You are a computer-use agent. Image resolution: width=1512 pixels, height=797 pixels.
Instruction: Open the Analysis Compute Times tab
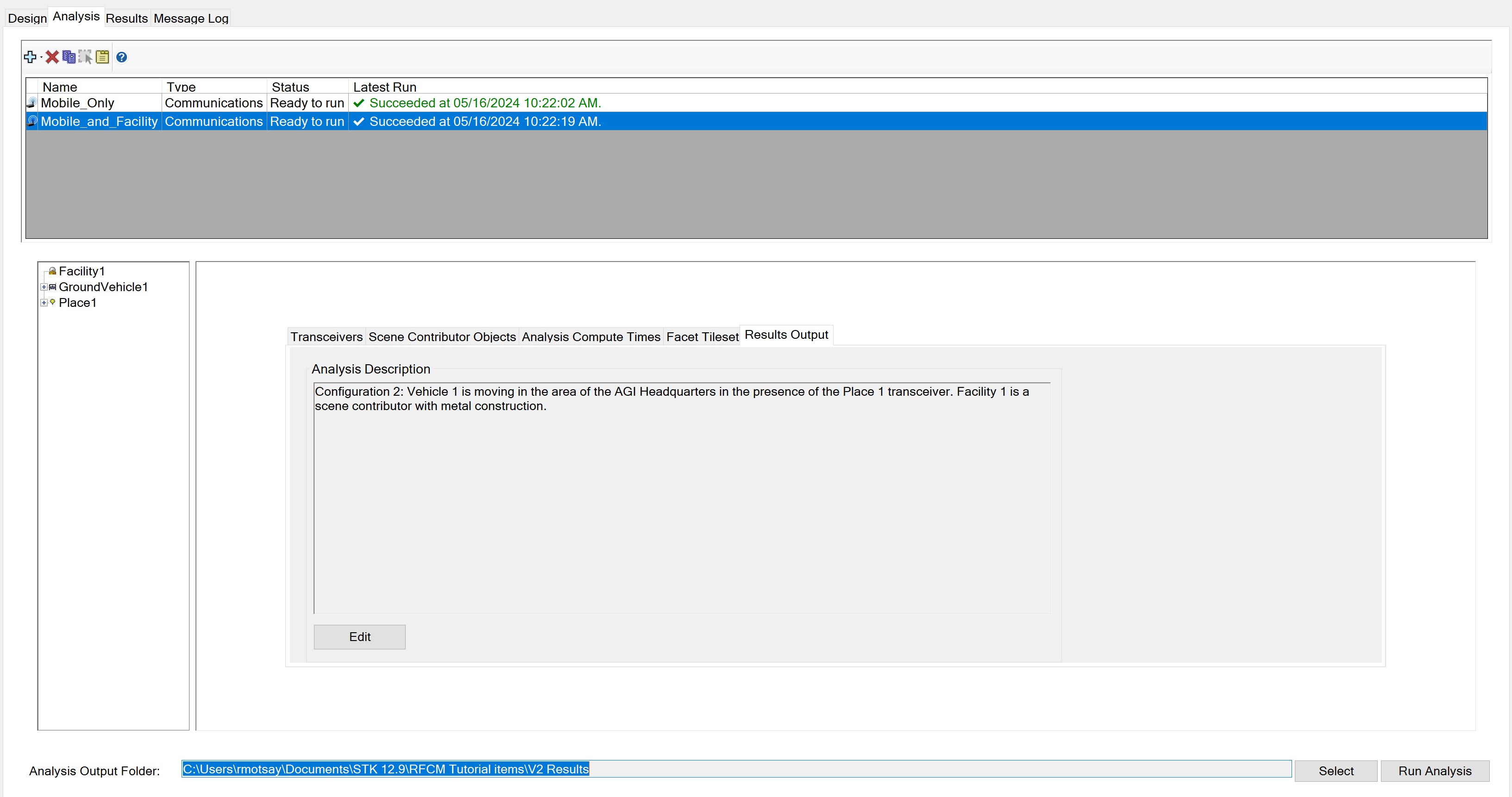tap(590, 336)
